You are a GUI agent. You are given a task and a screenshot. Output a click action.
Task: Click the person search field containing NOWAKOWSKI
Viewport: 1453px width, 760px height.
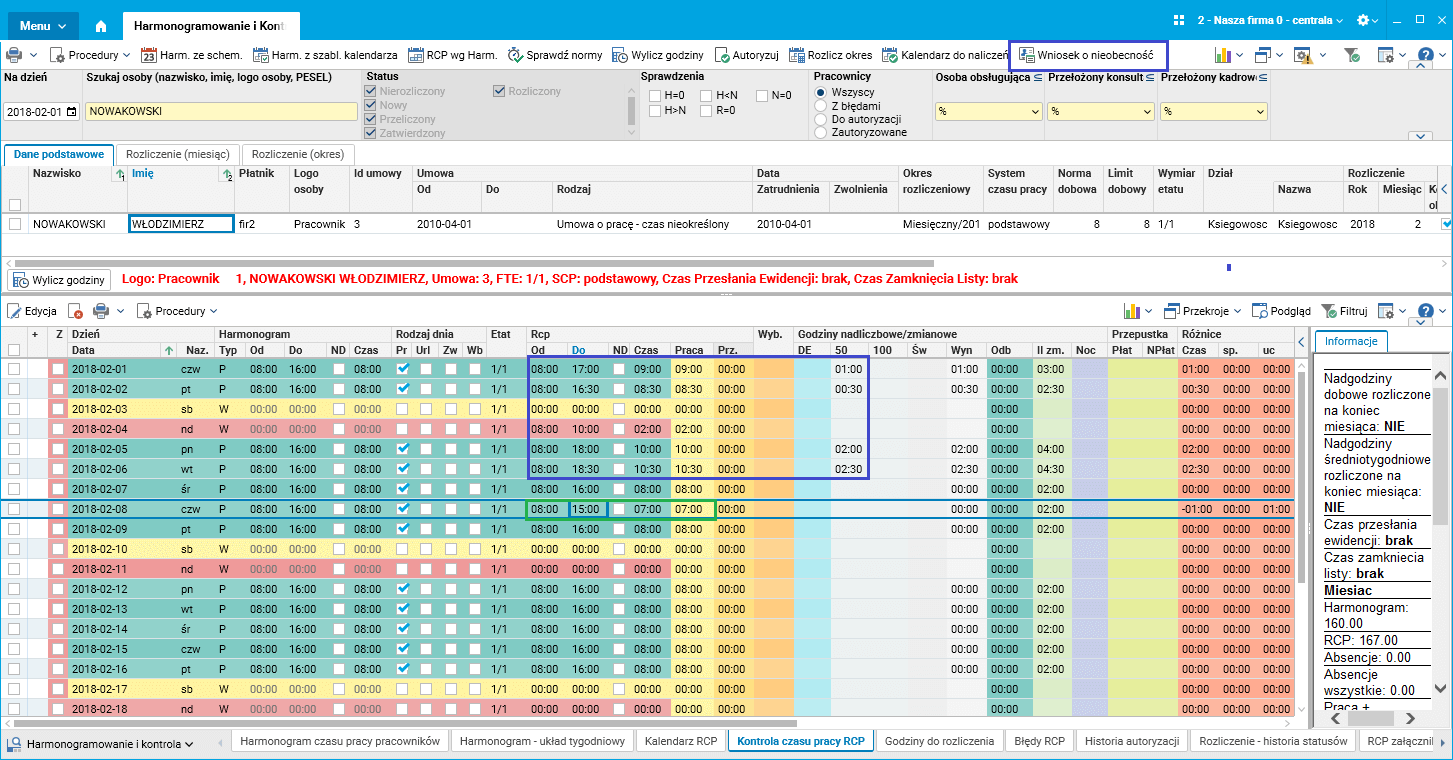click(x=220, y=111)
